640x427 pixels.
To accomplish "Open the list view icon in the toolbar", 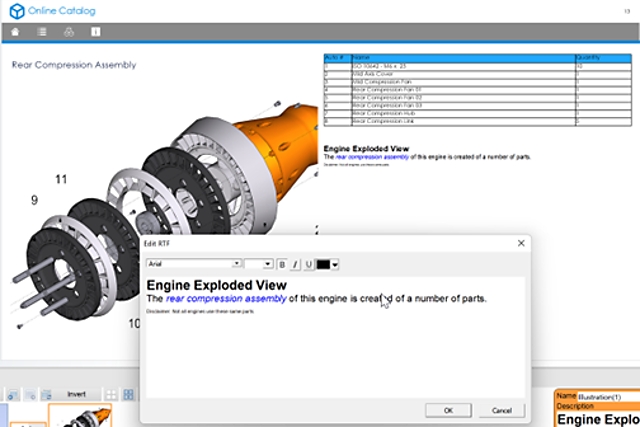I will pyautogui.click(x=42, y=31).
